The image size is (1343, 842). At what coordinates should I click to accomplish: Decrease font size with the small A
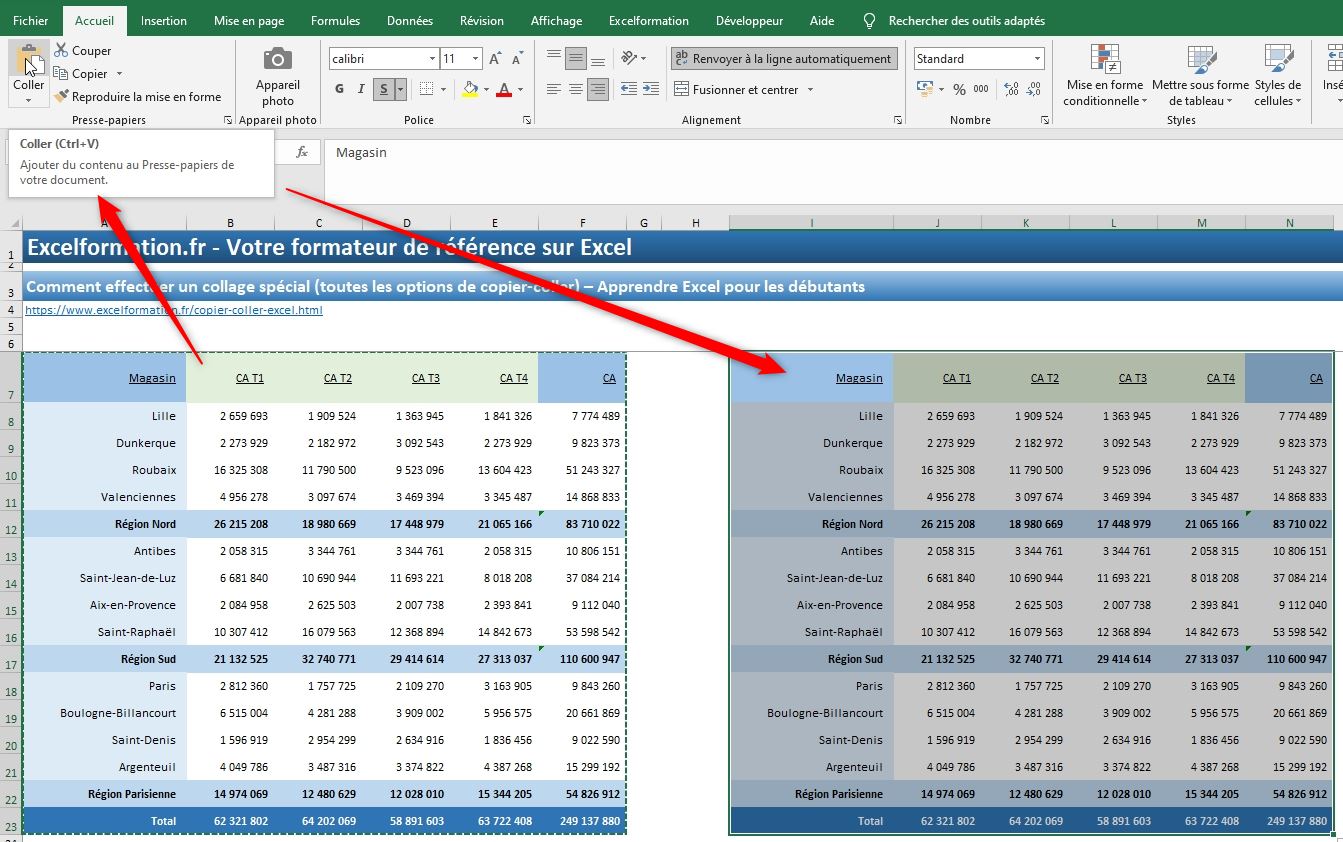point(516,59)
